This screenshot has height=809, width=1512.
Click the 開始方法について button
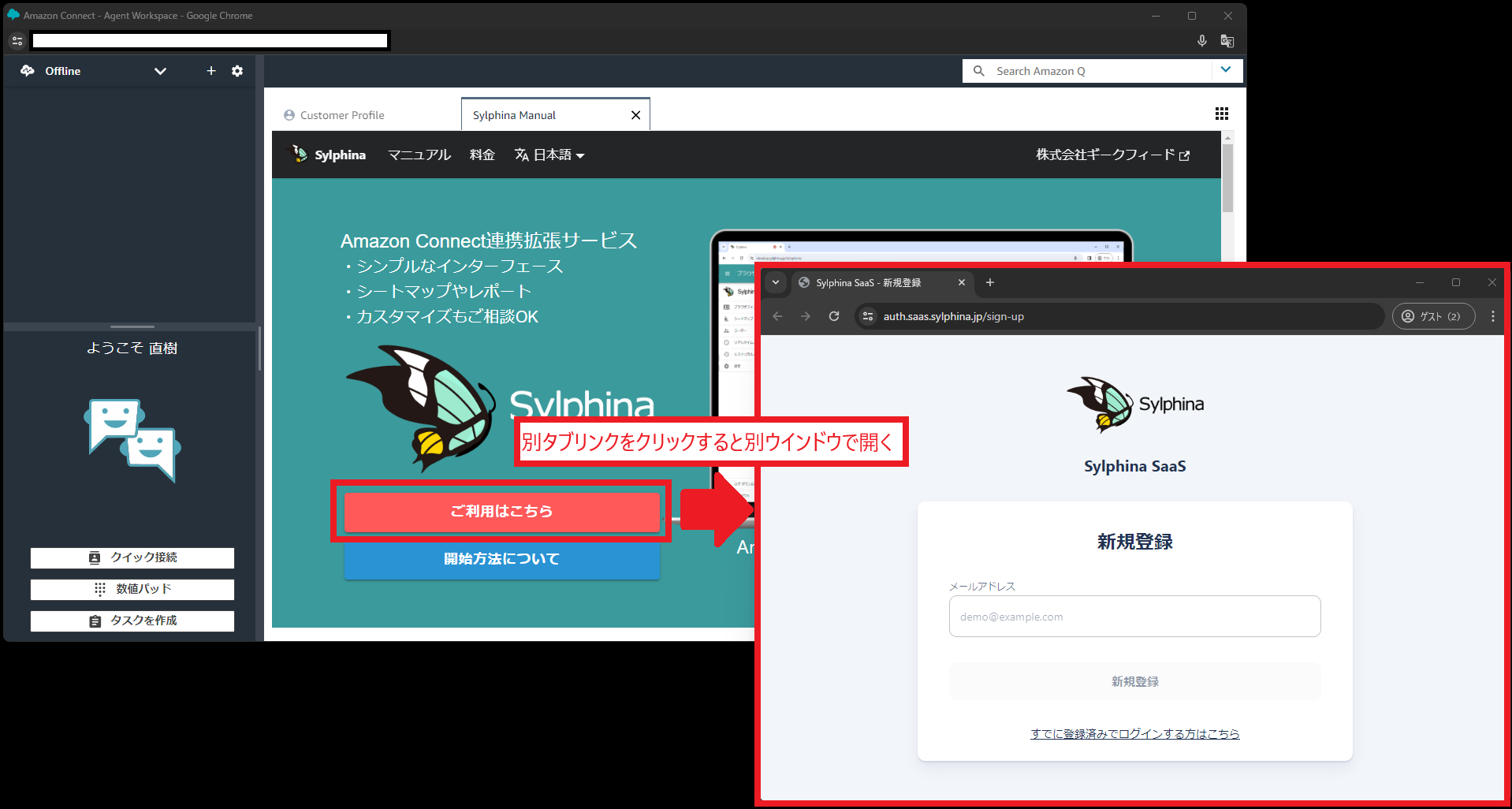tap(502, 559)
